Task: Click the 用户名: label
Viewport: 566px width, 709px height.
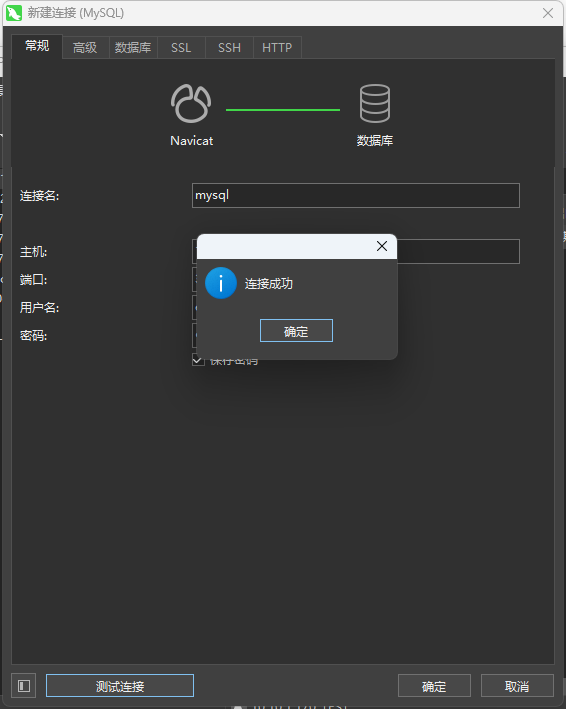Action: [x=39, y=308]
